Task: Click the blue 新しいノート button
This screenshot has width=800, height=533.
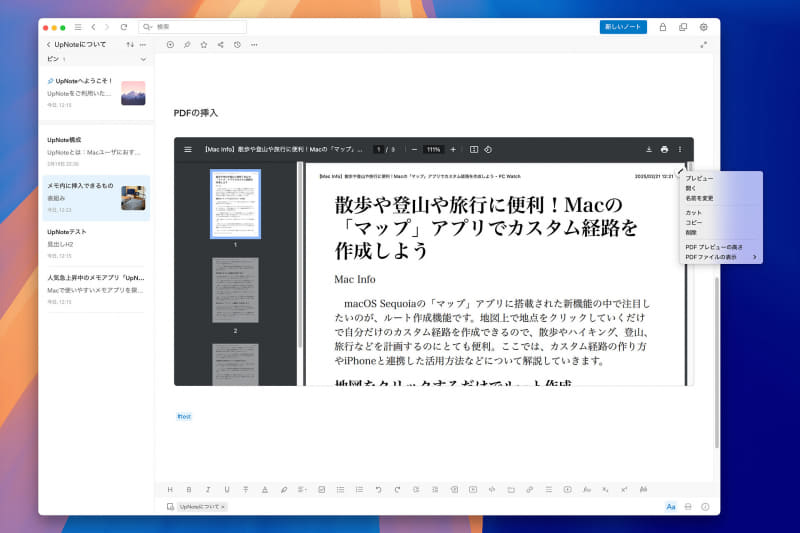Action: pos(623,27)
